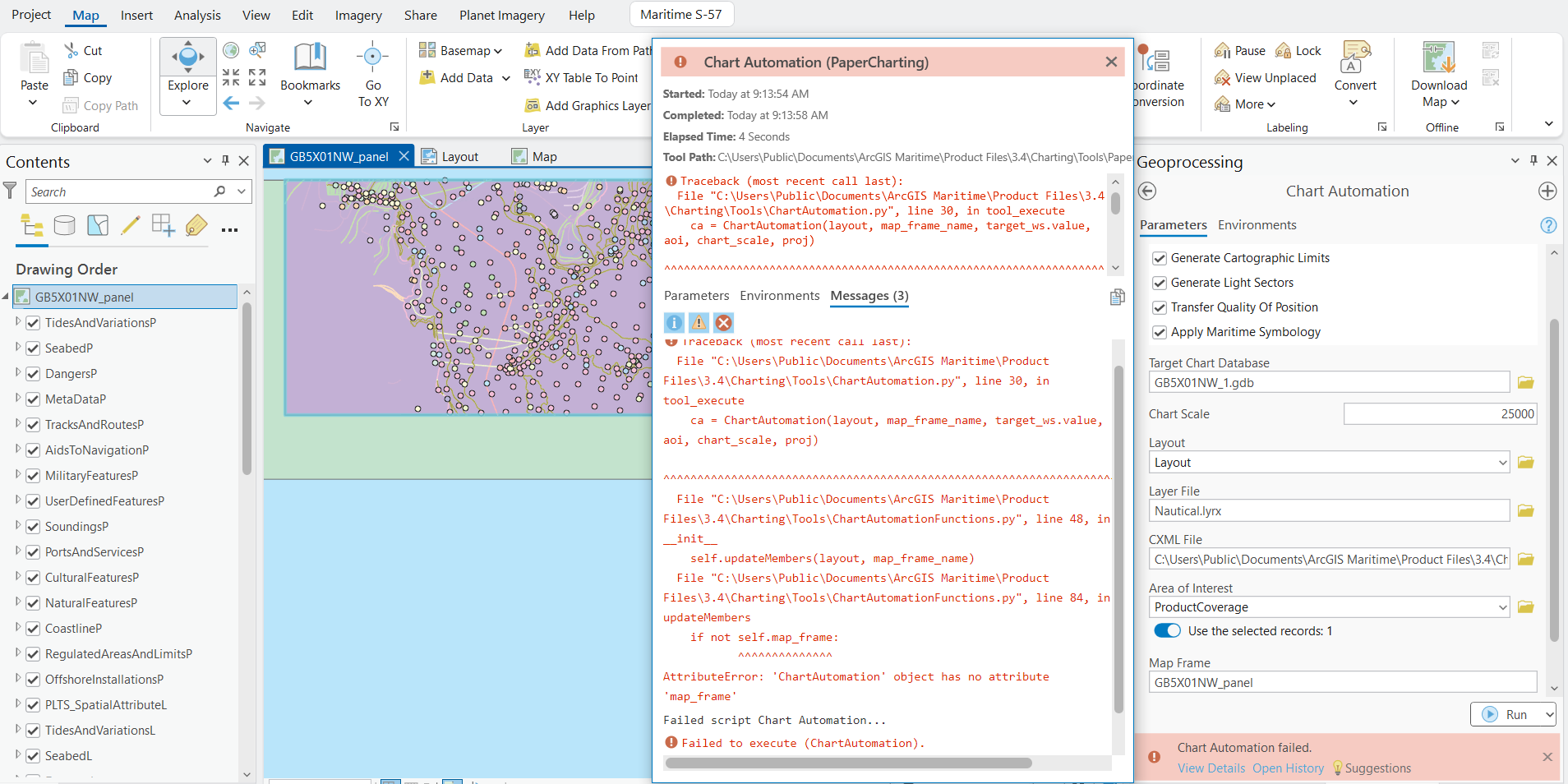Hide the SeabedP layer
The width and height of the screenshot is (1568, 784).
click(x=33, y=348)
